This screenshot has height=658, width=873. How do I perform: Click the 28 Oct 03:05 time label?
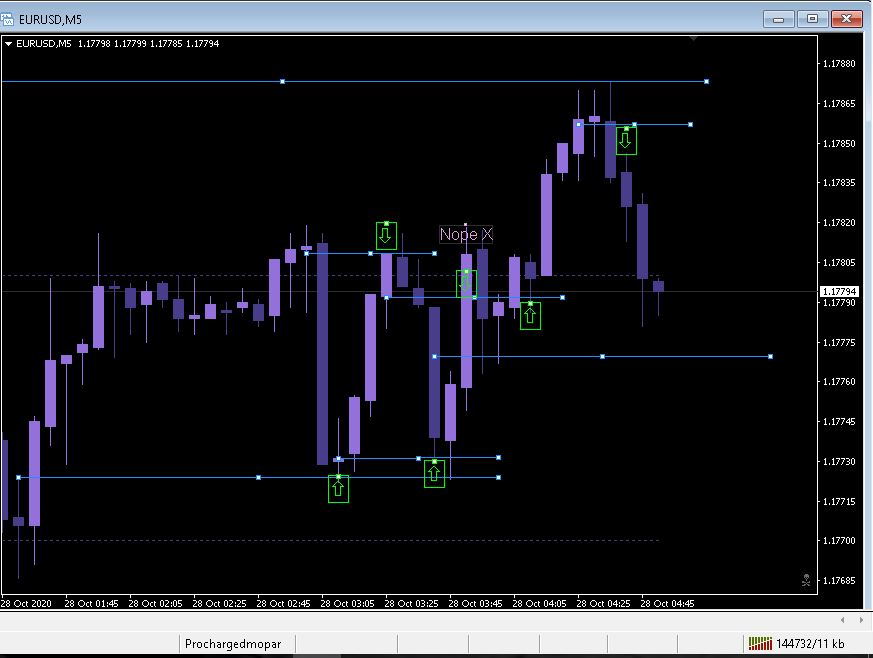347,603
